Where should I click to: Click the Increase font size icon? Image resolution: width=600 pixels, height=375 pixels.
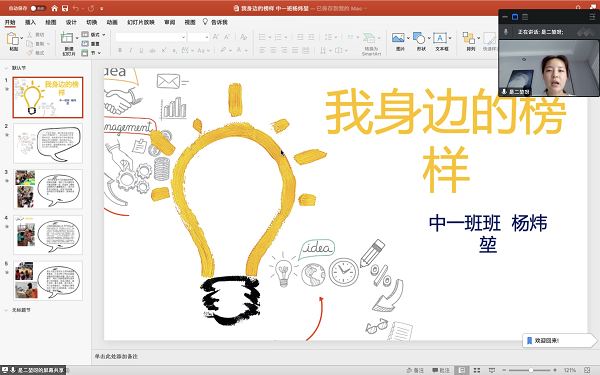click(x=216, y=37)
